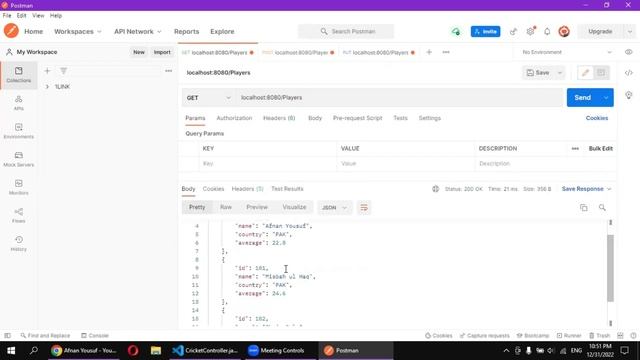Click the request URL input field
Viewport: 640px width, 360px height.
[x=399, y=98]
